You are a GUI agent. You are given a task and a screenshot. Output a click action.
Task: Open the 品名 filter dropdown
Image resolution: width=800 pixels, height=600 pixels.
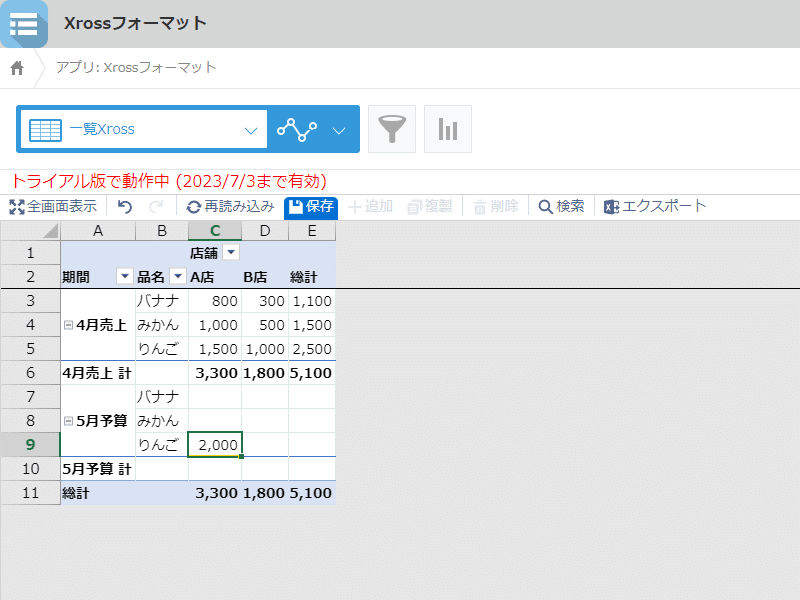[x=178, y=277]
